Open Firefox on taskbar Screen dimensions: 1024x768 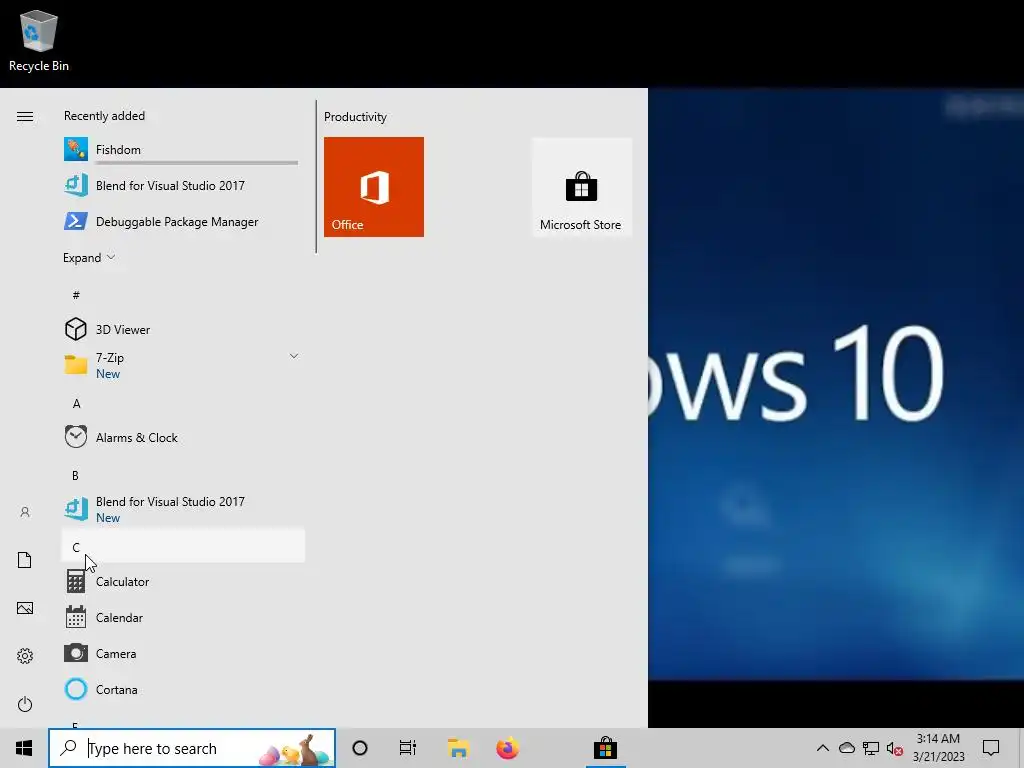(507, 748)
